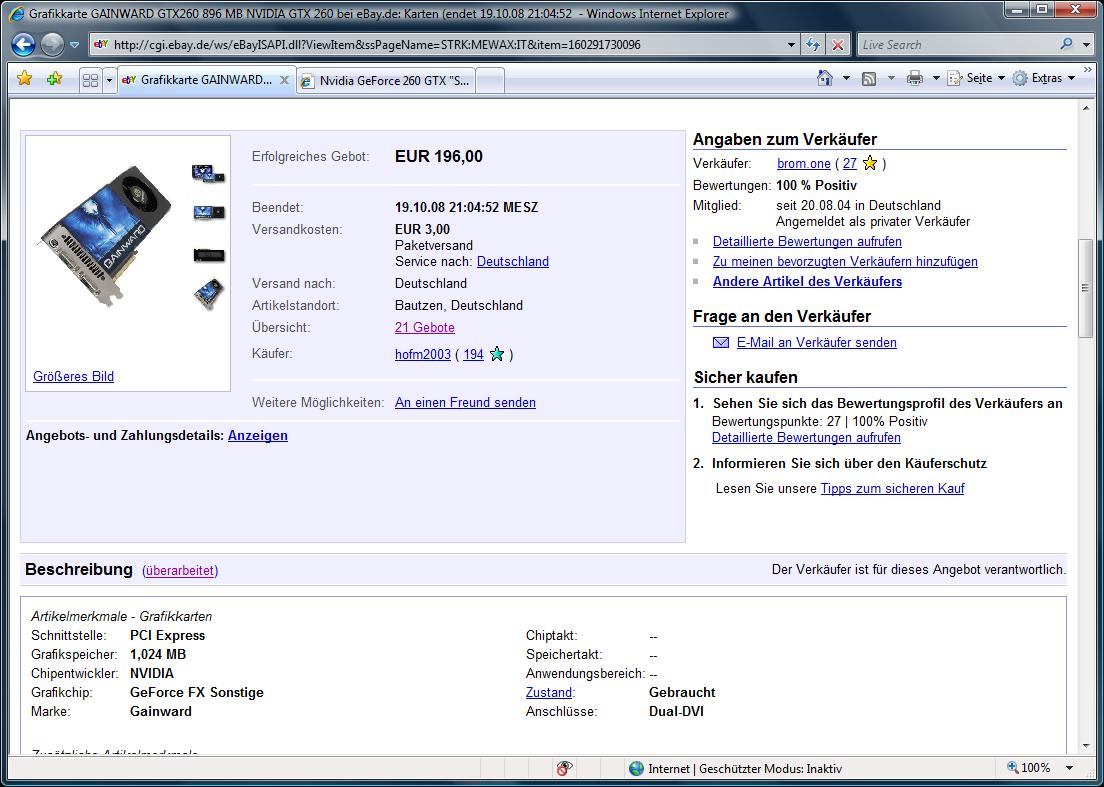
Task: Open the feeds dropdown arrow
Action: (x=891, y=78)
